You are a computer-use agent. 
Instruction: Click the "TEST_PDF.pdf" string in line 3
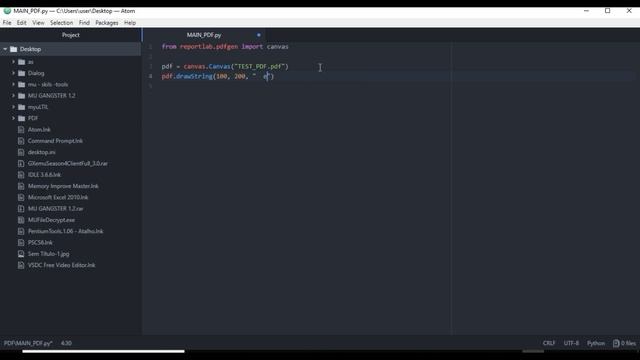(259, 67)
